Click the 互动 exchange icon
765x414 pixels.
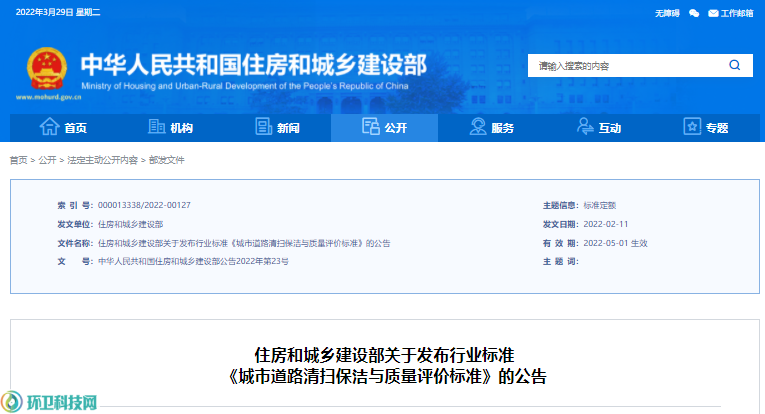coord(585,127)
